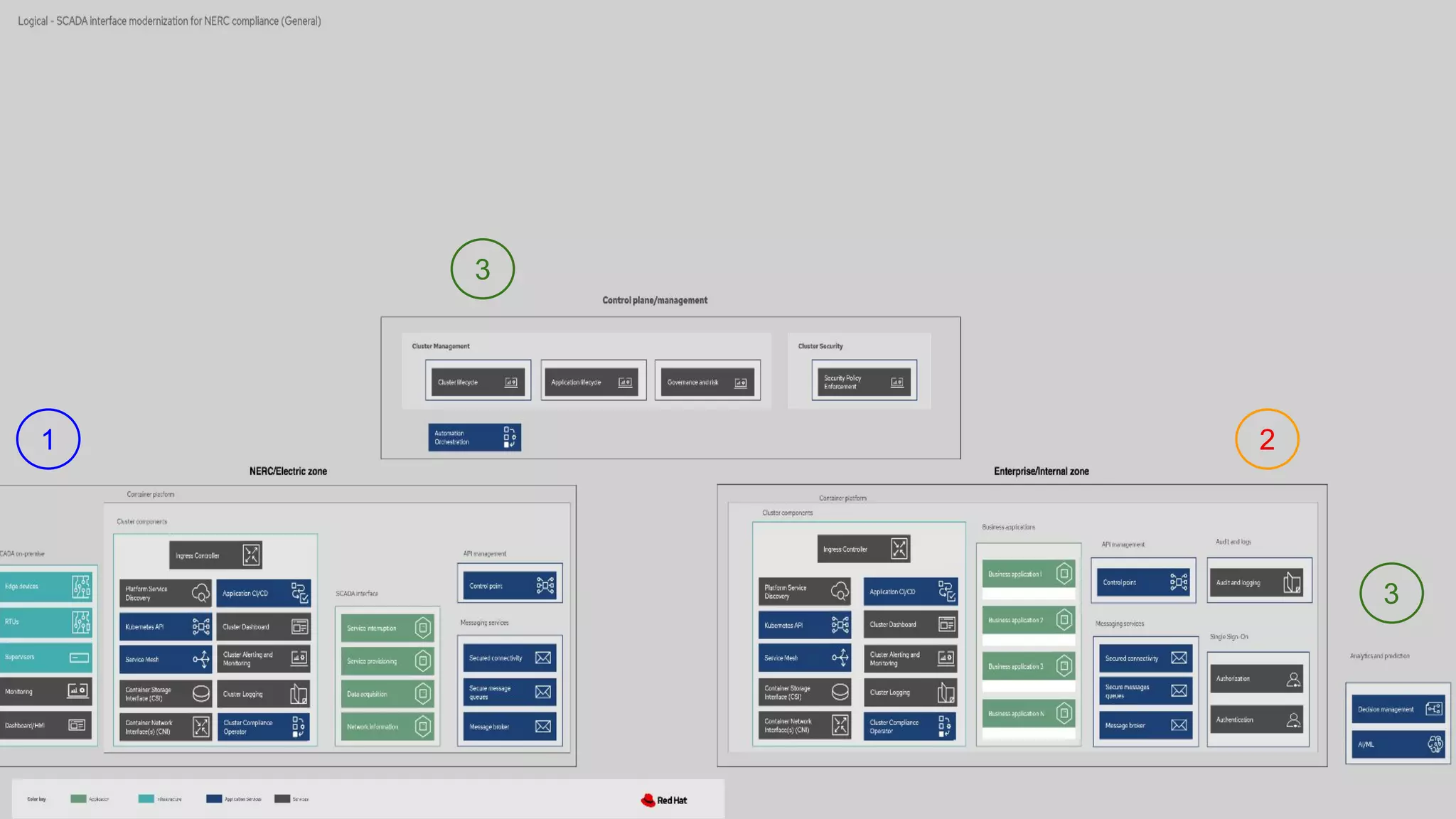Screen dimensions: 1456x819
Task: Click Data acquisition hexagon icon
Action: 423,694
